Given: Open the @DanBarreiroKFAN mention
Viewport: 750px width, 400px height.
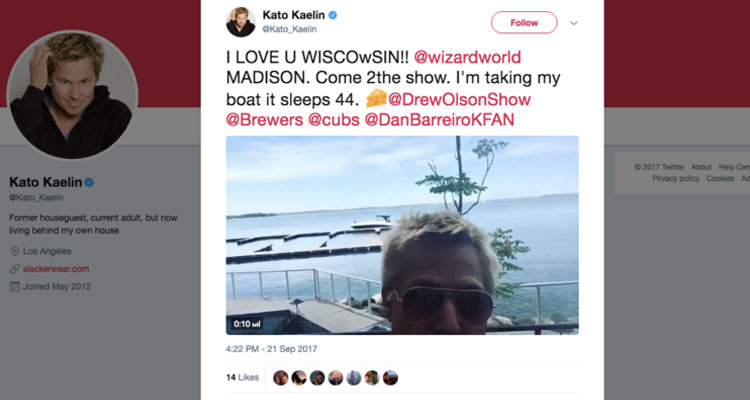Looking at the screenshot, I should 439,120.
